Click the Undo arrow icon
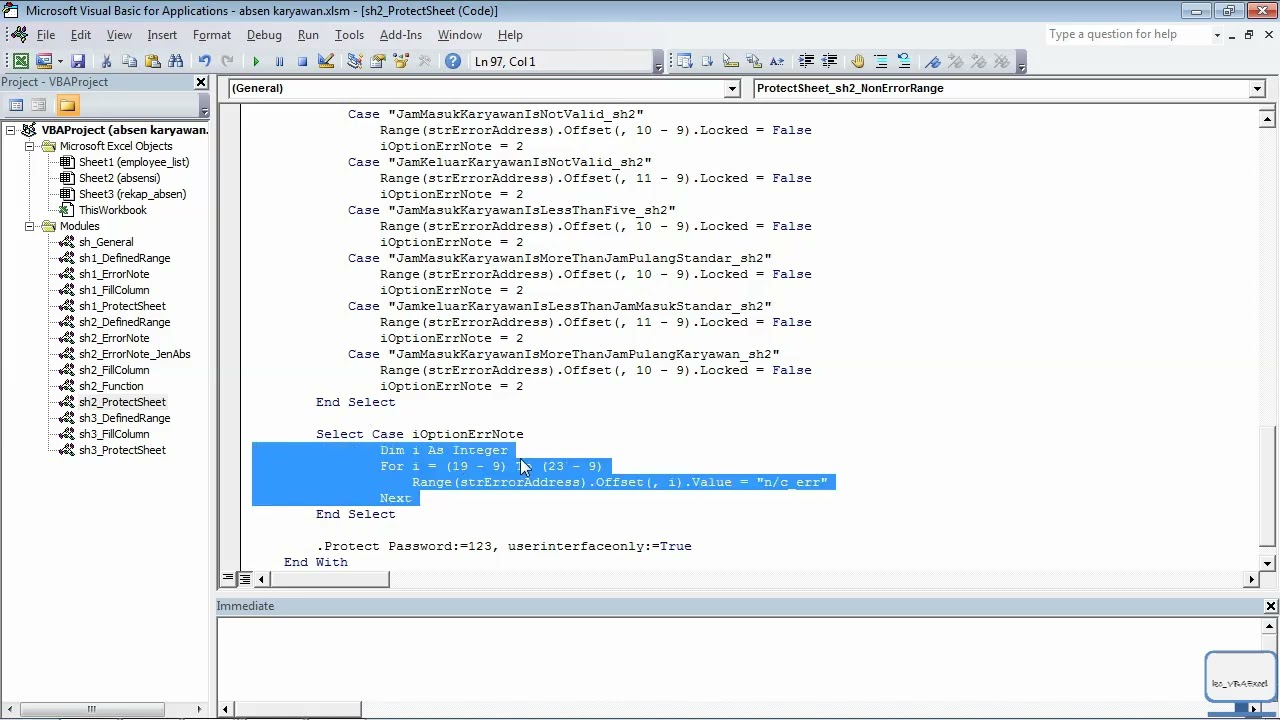Viewport: 1280px width, 720px height. pyautogui.click(x=204, y=61)
